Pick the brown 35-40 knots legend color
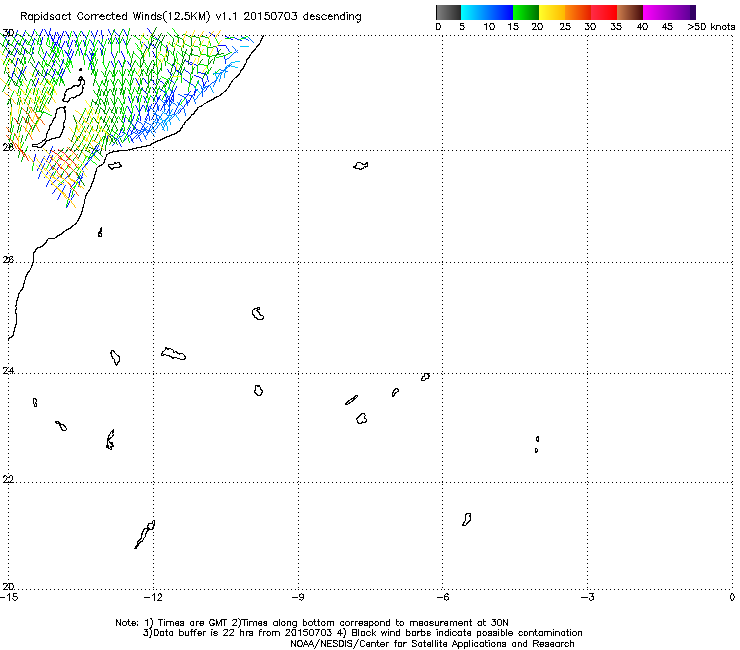The width and height of the screenshot is (740, 650). point(630,12)
